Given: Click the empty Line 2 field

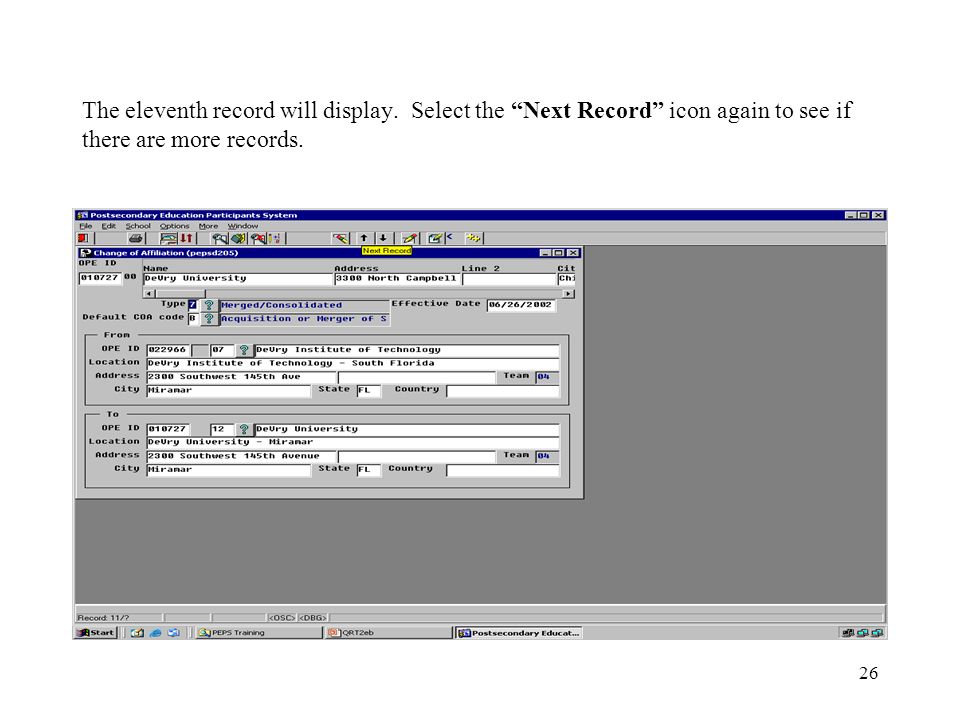Looking at the screenshot, I should [508, 279].
